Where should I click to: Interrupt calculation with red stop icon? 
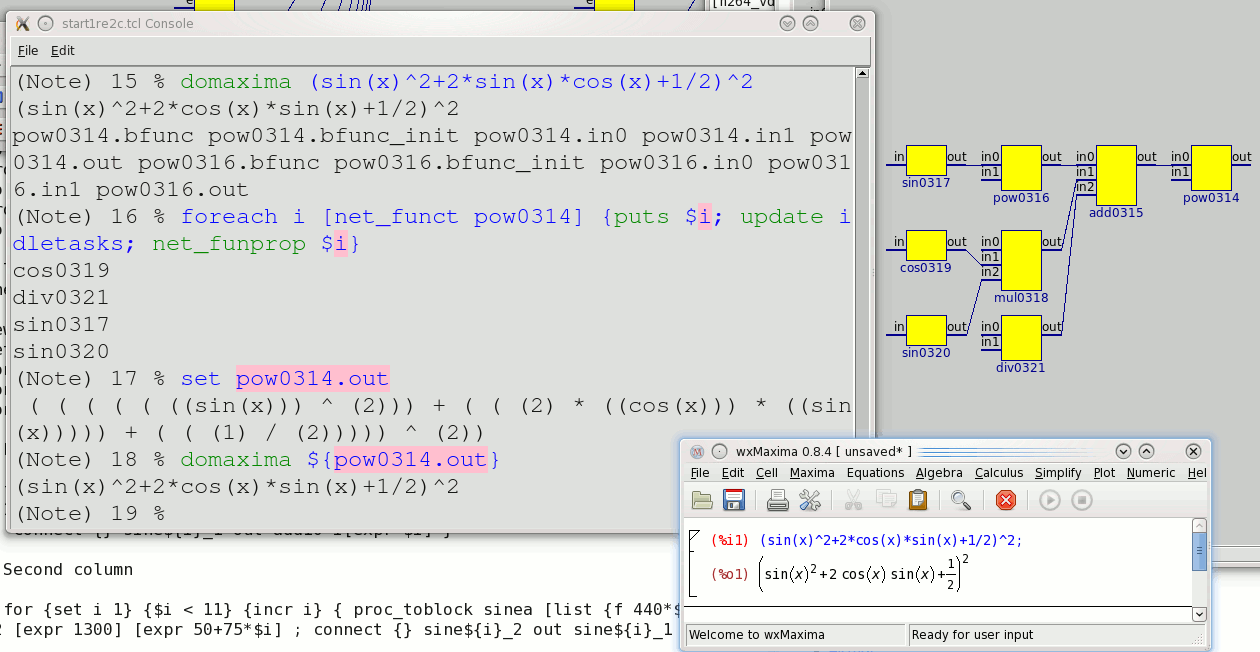coord(1006,500)
